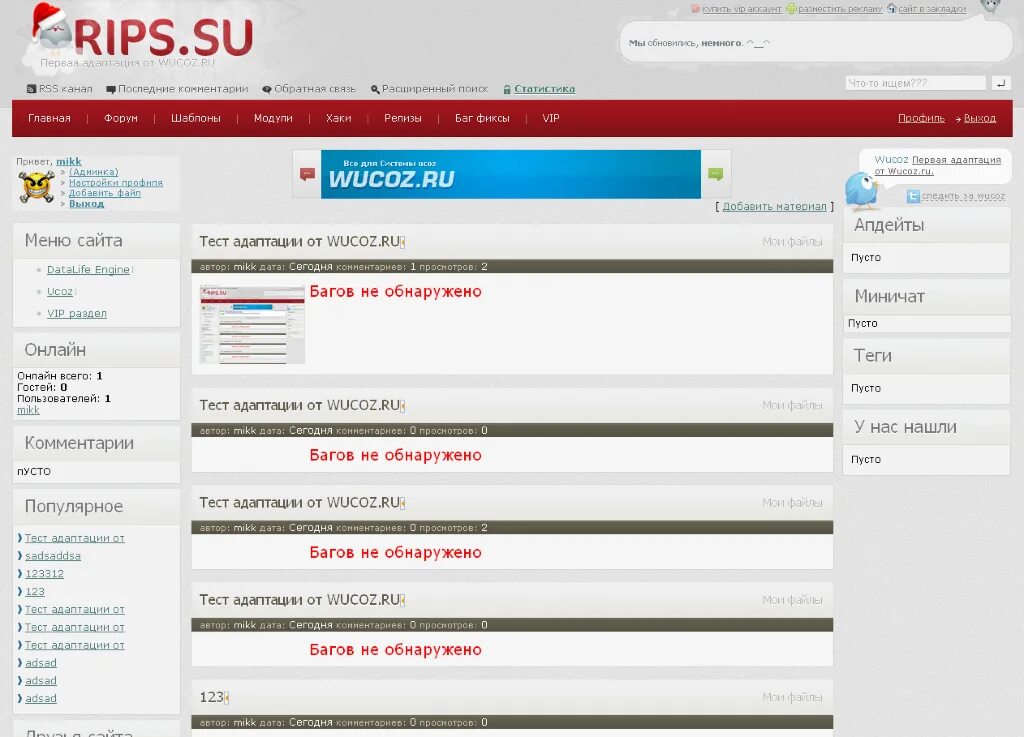
Task: Click the arrow icon before the Выход link in the red bar
Action: tap(958, 119)
